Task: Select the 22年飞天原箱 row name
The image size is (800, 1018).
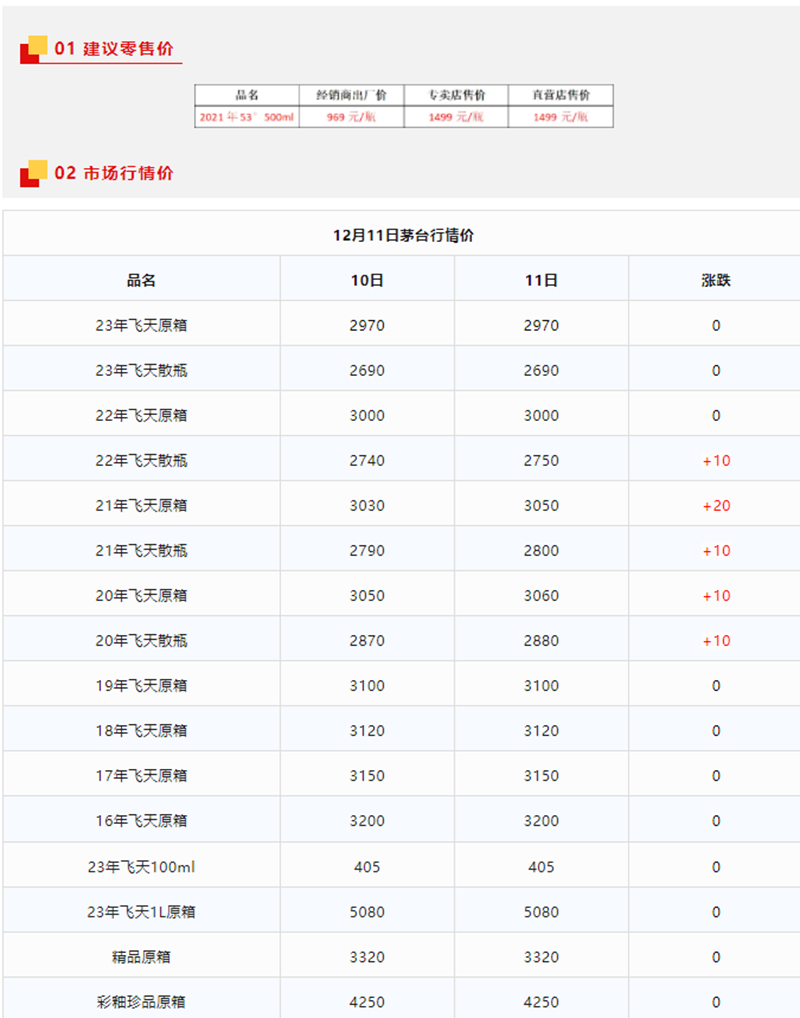Action: tap(141, 416)
